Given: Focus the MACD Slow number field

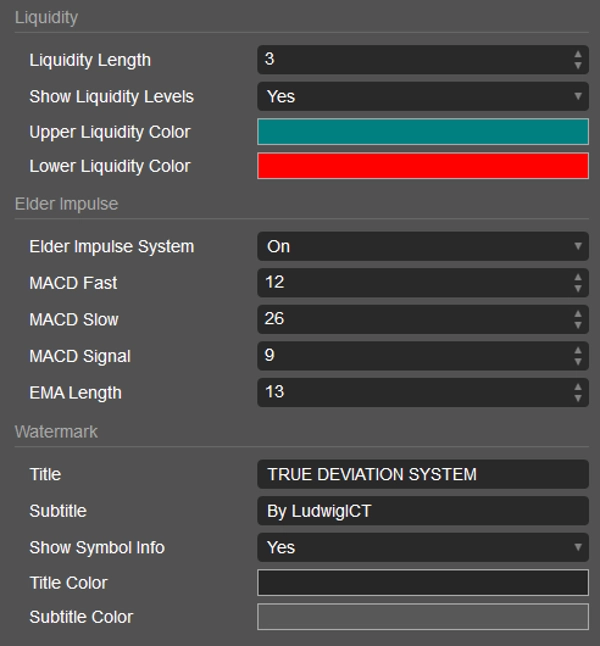Looking at the screenshot, I should click(410, 319).
